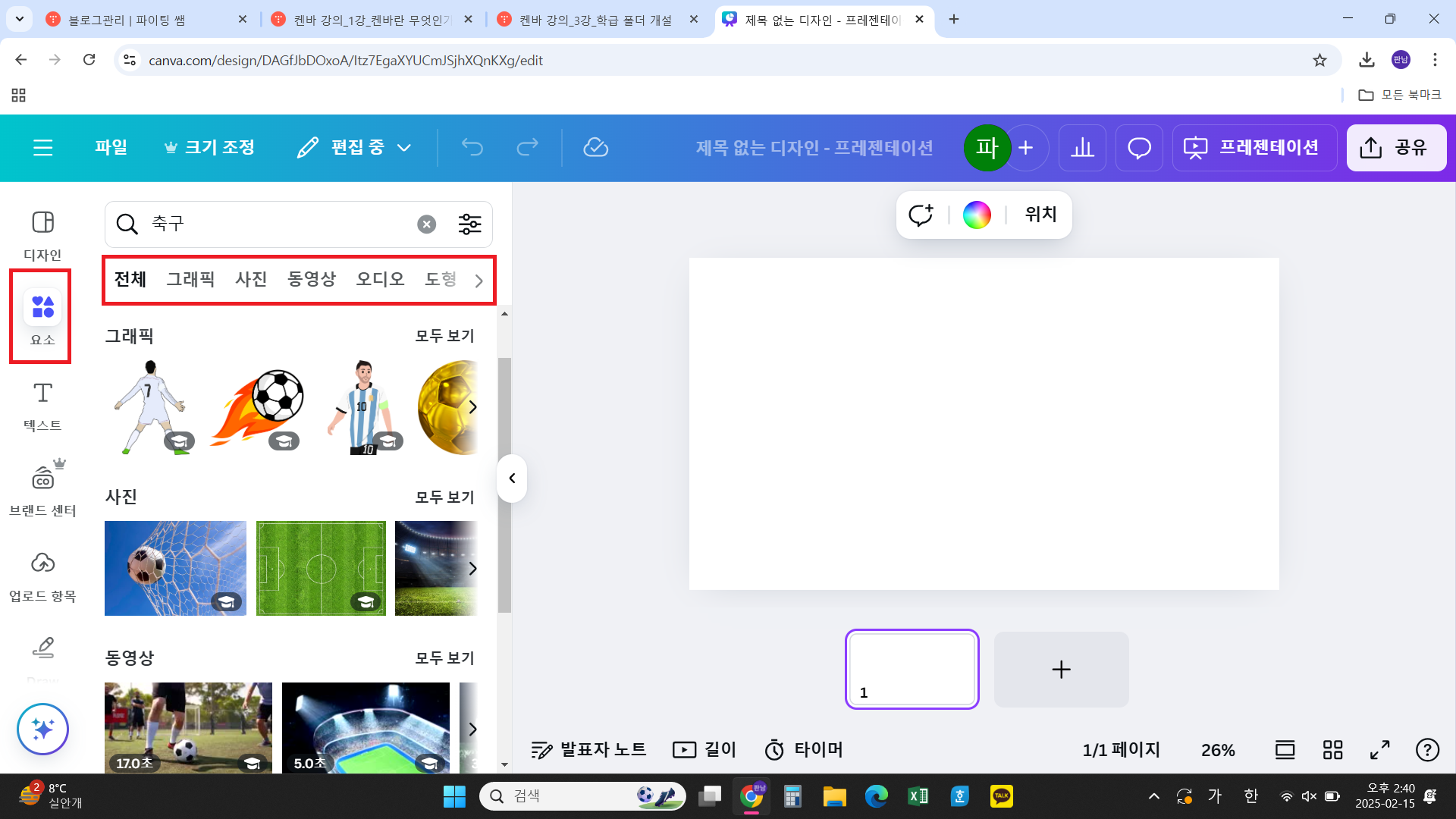The width and height of the screenshot is (1456, 819).
Task: Click the undo arrow in the toolbar
Action: [472, 147]
